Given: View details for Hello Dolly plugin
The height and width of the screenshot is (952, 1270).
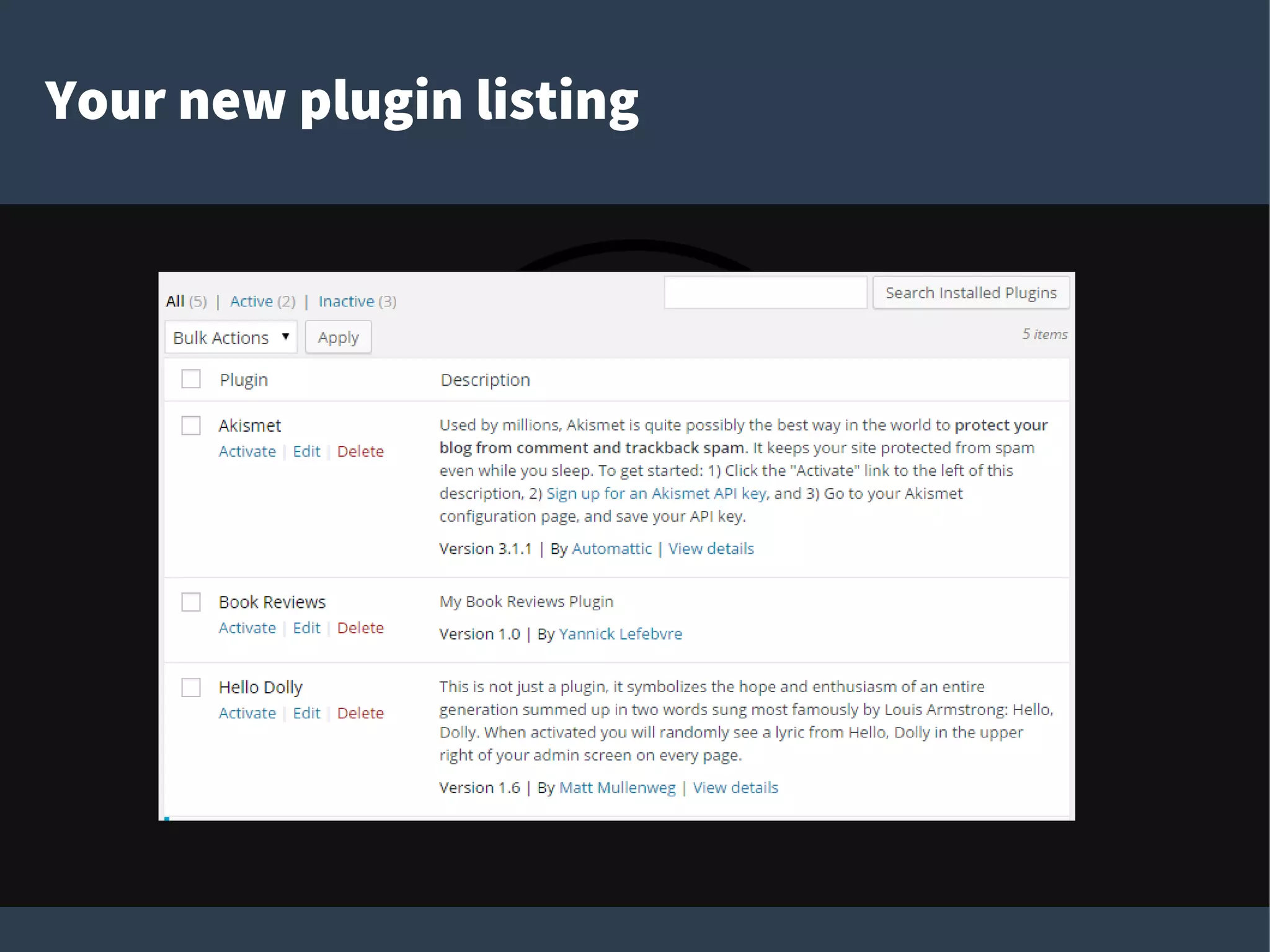Looking at the screenshot, I should point(735,788).
